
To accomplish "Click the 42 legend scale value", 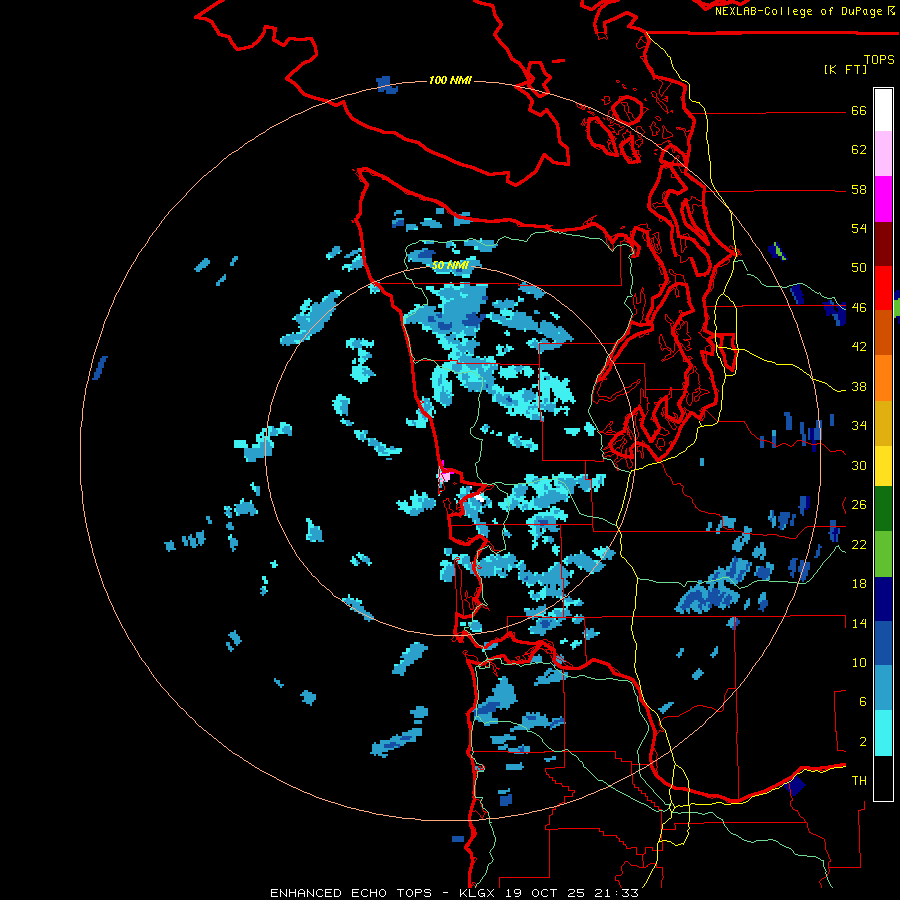I will click(x=859, y=347).
